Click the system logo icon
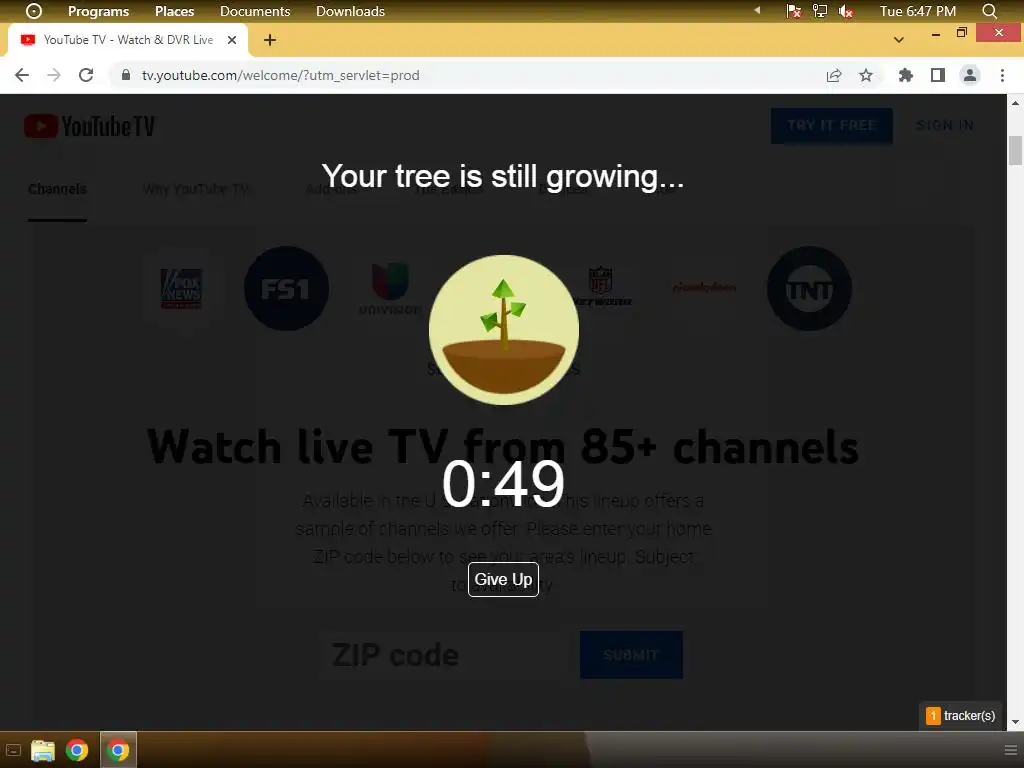Screen dimensions: 1024x768 point(34,11)
